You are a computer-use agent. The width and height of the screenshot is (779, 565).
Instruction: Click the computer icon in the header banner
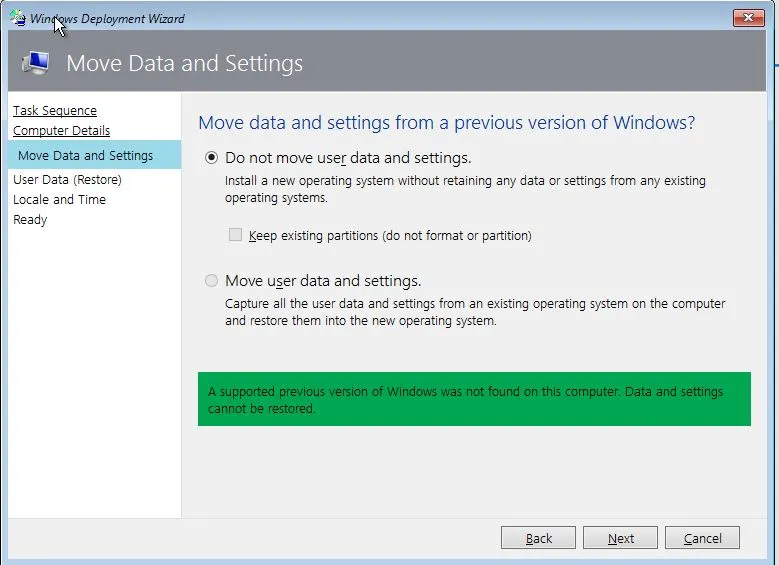coord(36,63)
